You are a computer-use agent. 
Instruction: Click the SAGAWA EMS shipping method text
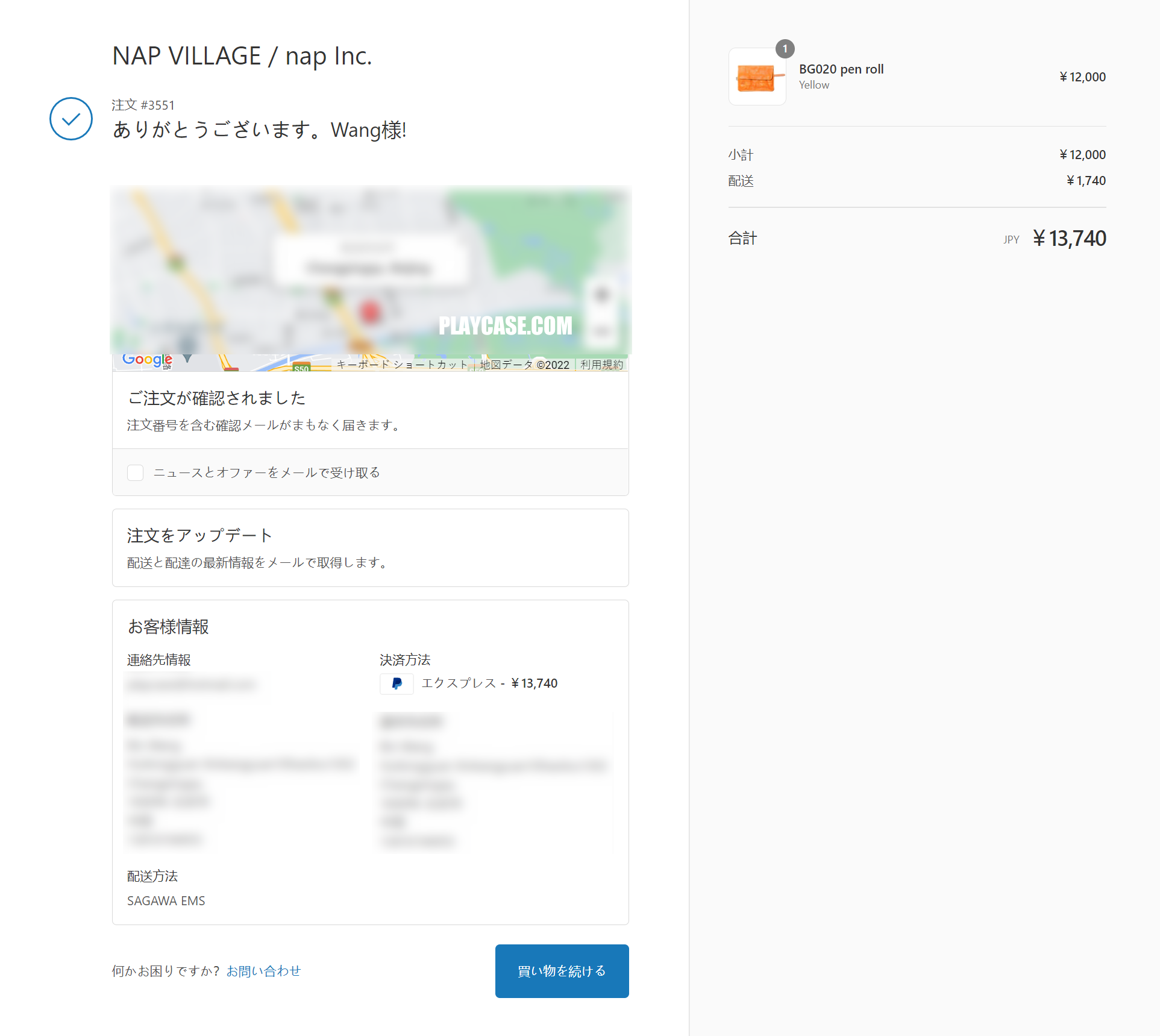(166, 901)
